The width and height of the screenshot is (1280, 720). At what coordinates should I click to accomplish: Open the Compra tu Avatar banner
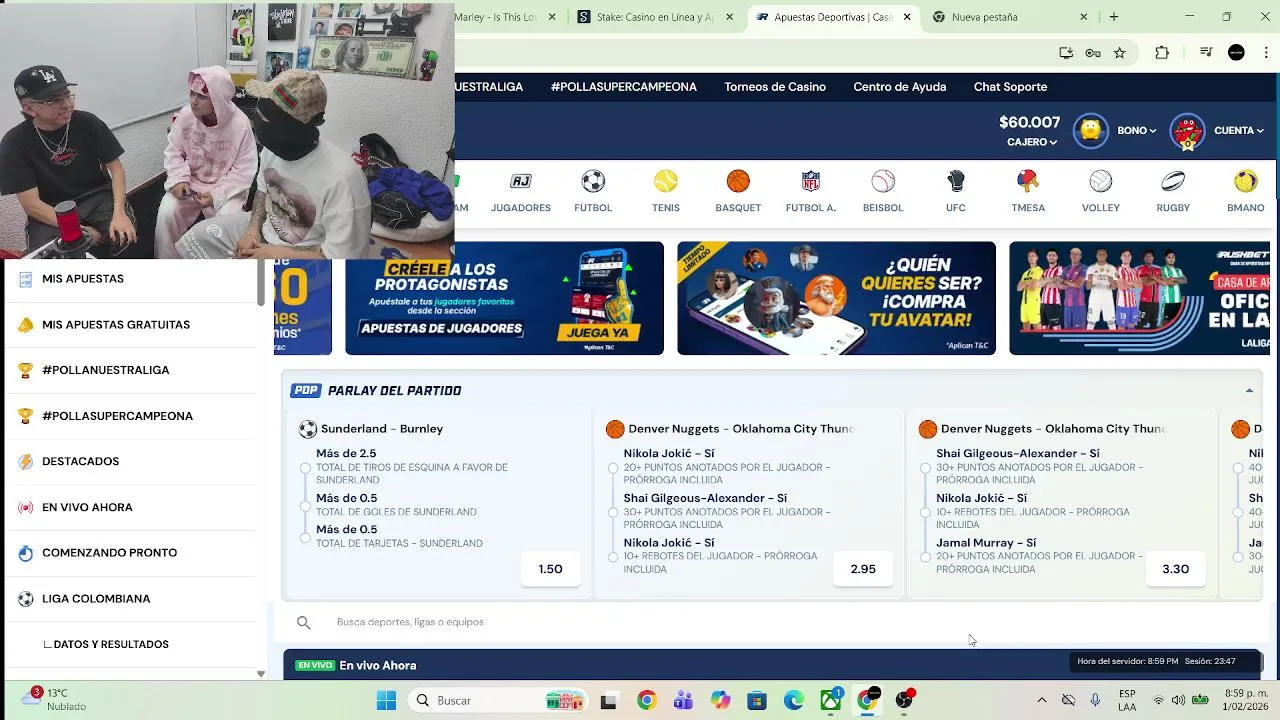tap(836, 298)
